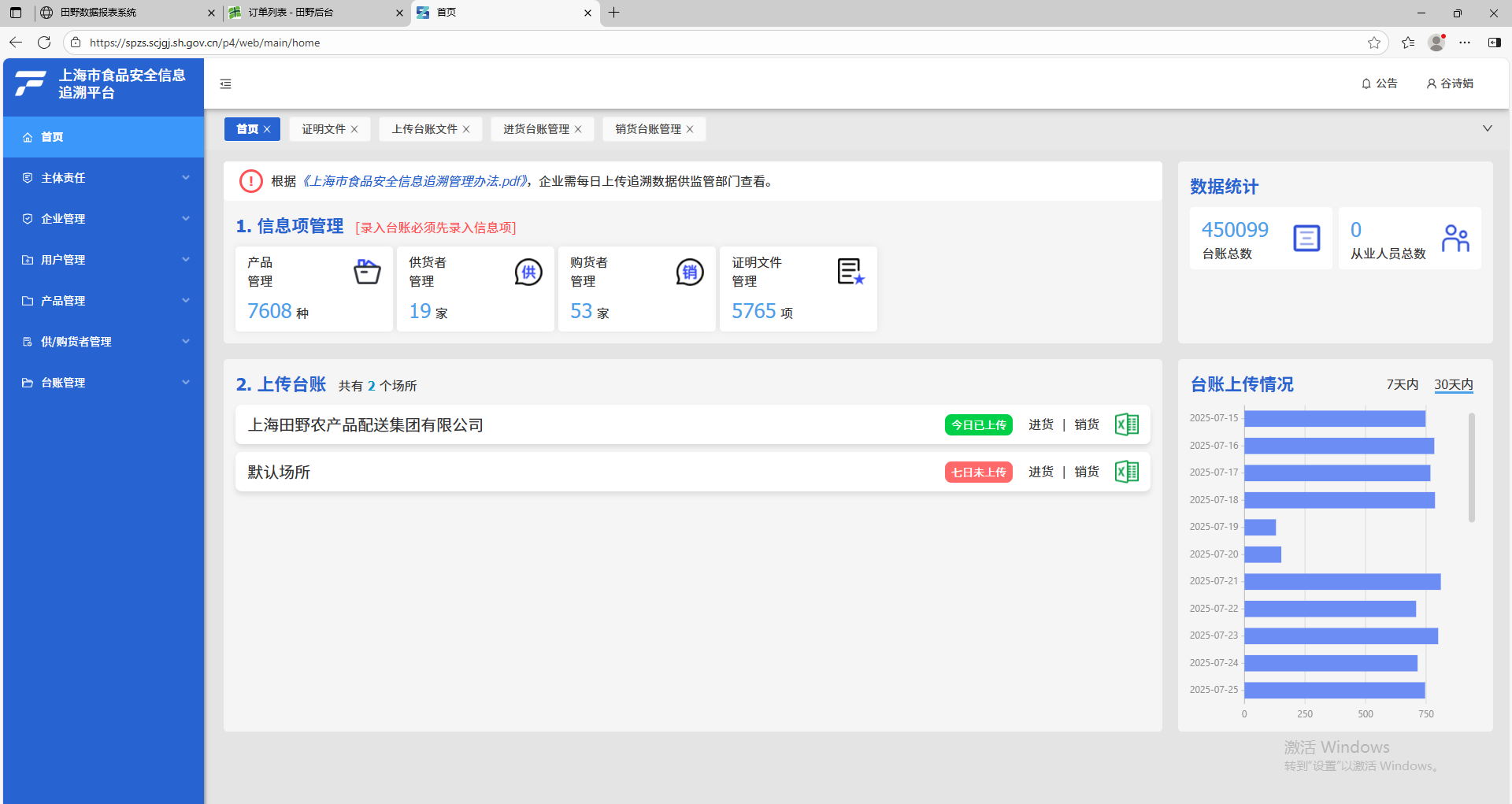The height and width of the screenshot is (804, 1512).
Task: Switch chart to 7天内 range
Action: [x=1402, y=384]
